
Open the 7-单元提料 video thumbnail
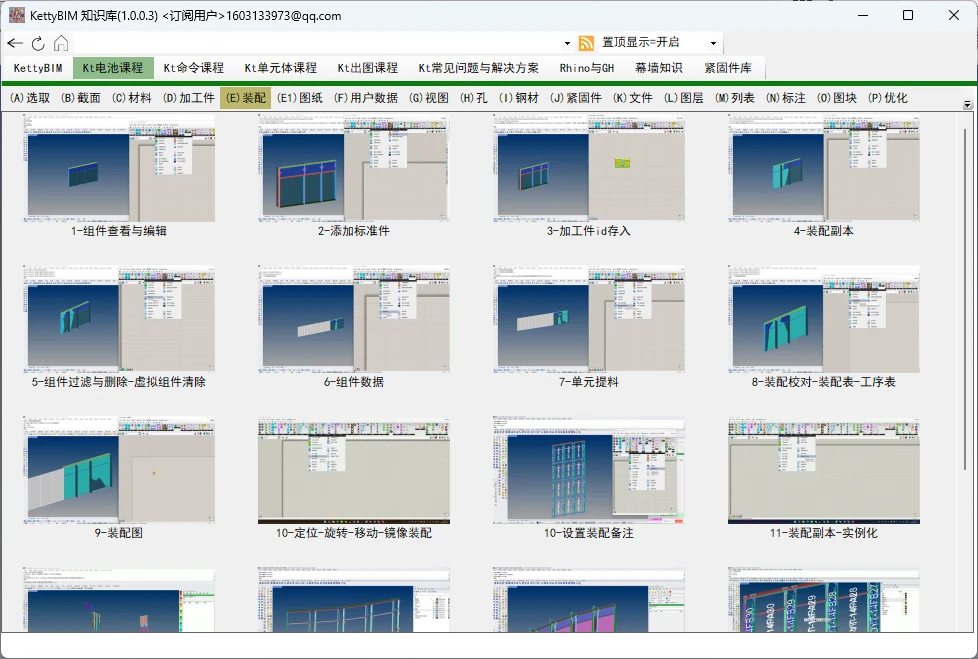coord(589,319)
